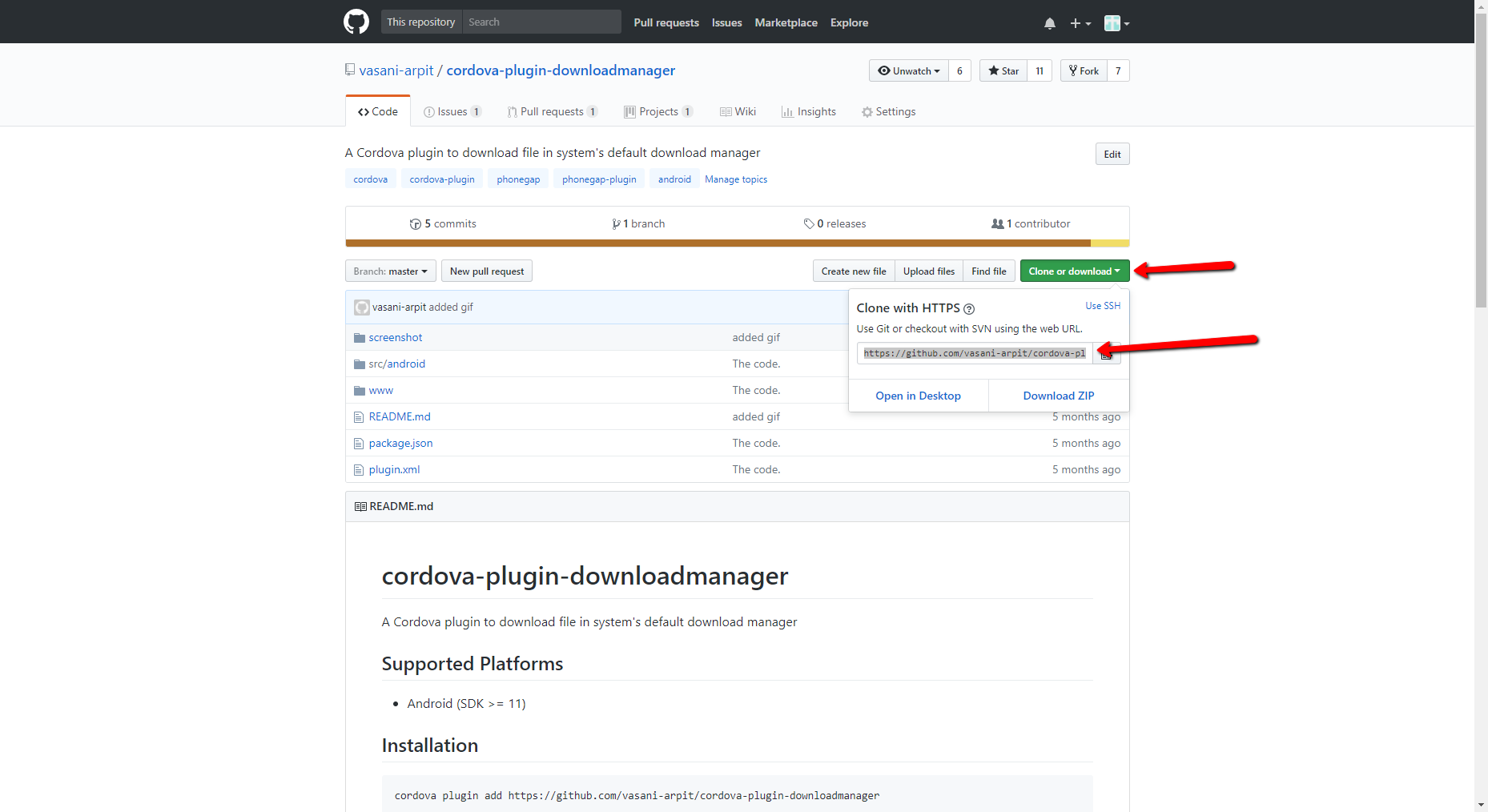Open the plus create-new menu
1488x812 pixels.
pos(1080,23)
